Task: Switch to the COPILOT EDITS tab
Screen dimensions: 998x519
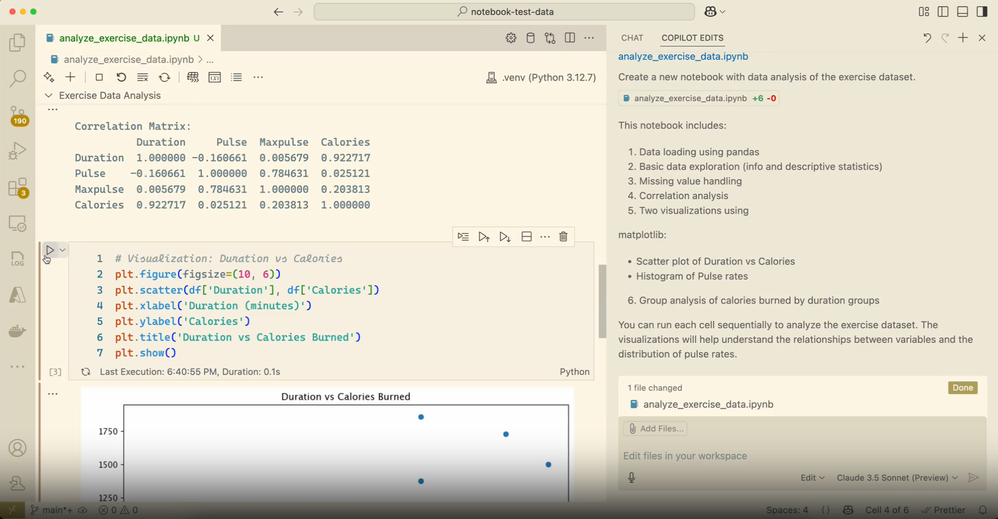Action: pos(692,38)
